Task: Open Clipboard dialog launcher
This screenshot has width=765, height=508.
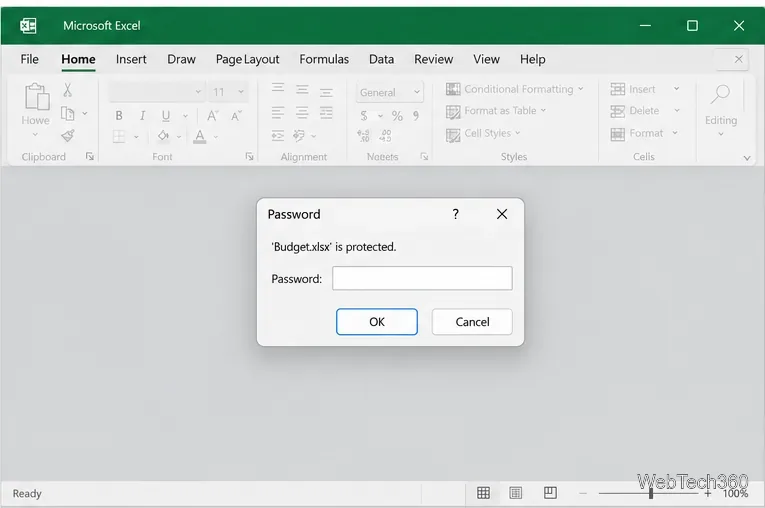Action: click(x=90, y=156)
